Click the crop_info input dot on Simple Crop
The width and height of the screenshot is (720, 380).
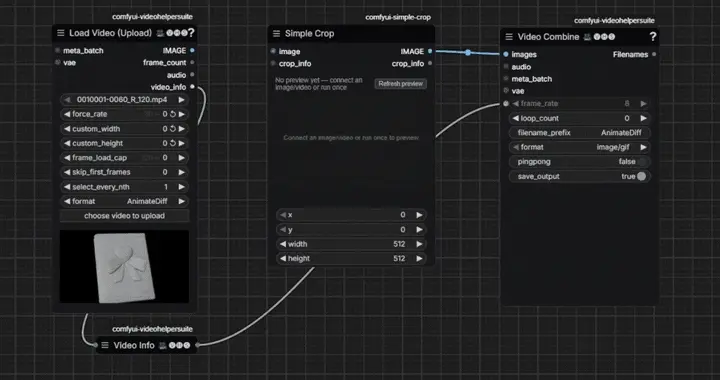(273, 63)
